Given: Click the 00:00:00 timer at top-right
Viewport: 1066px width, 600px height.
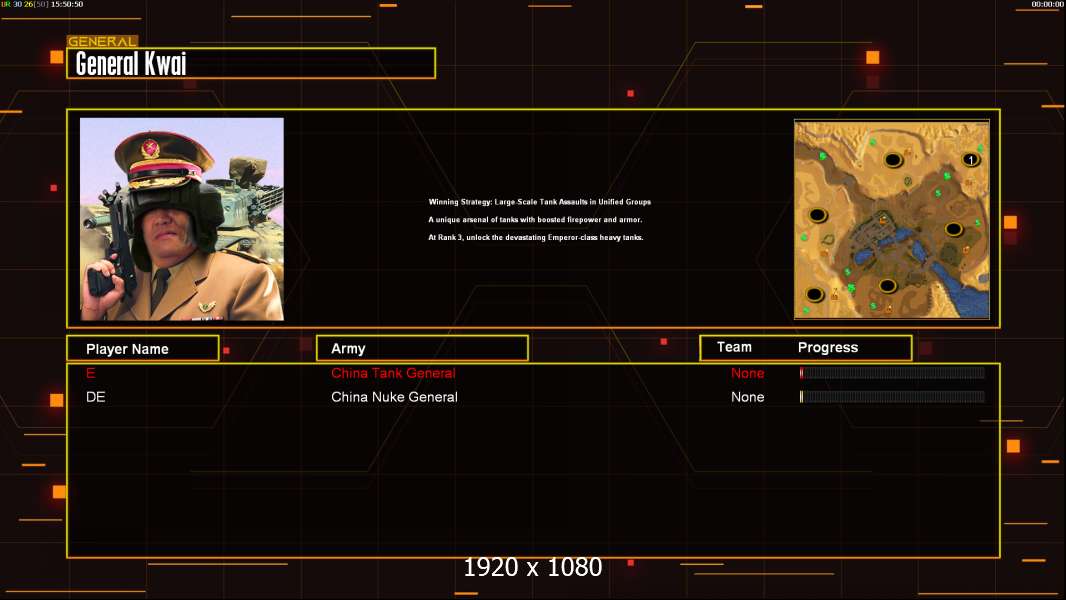Looking at the screenshot, I should coord(1047,4).
